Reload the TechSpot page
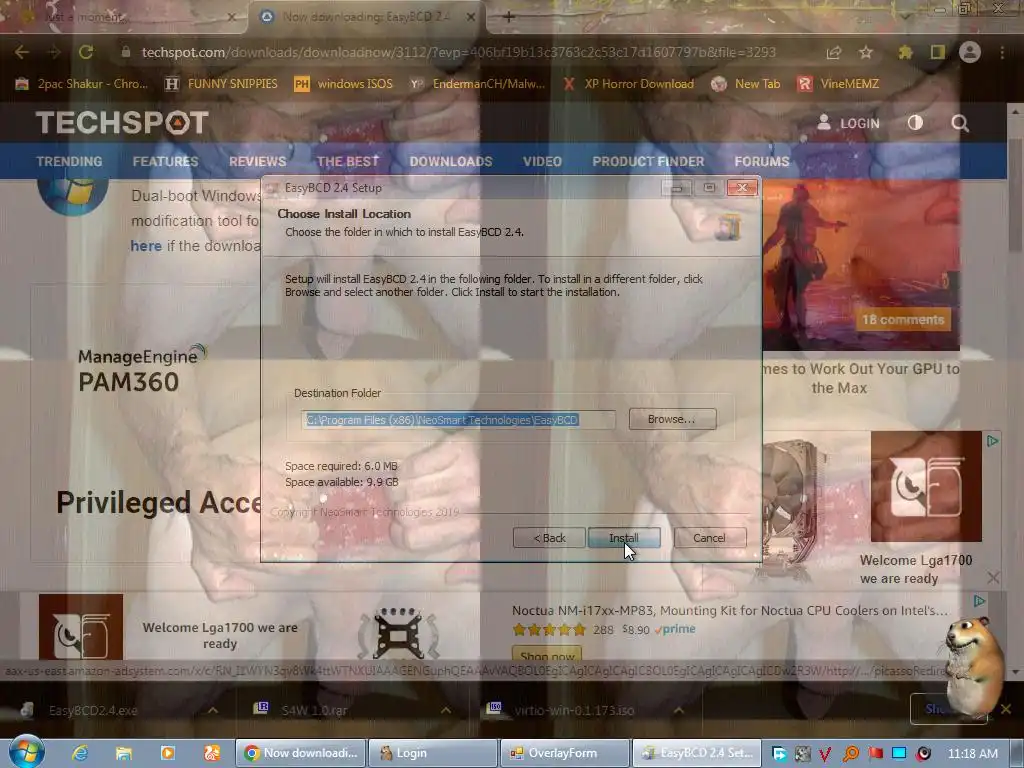 (x=86, y=52)
